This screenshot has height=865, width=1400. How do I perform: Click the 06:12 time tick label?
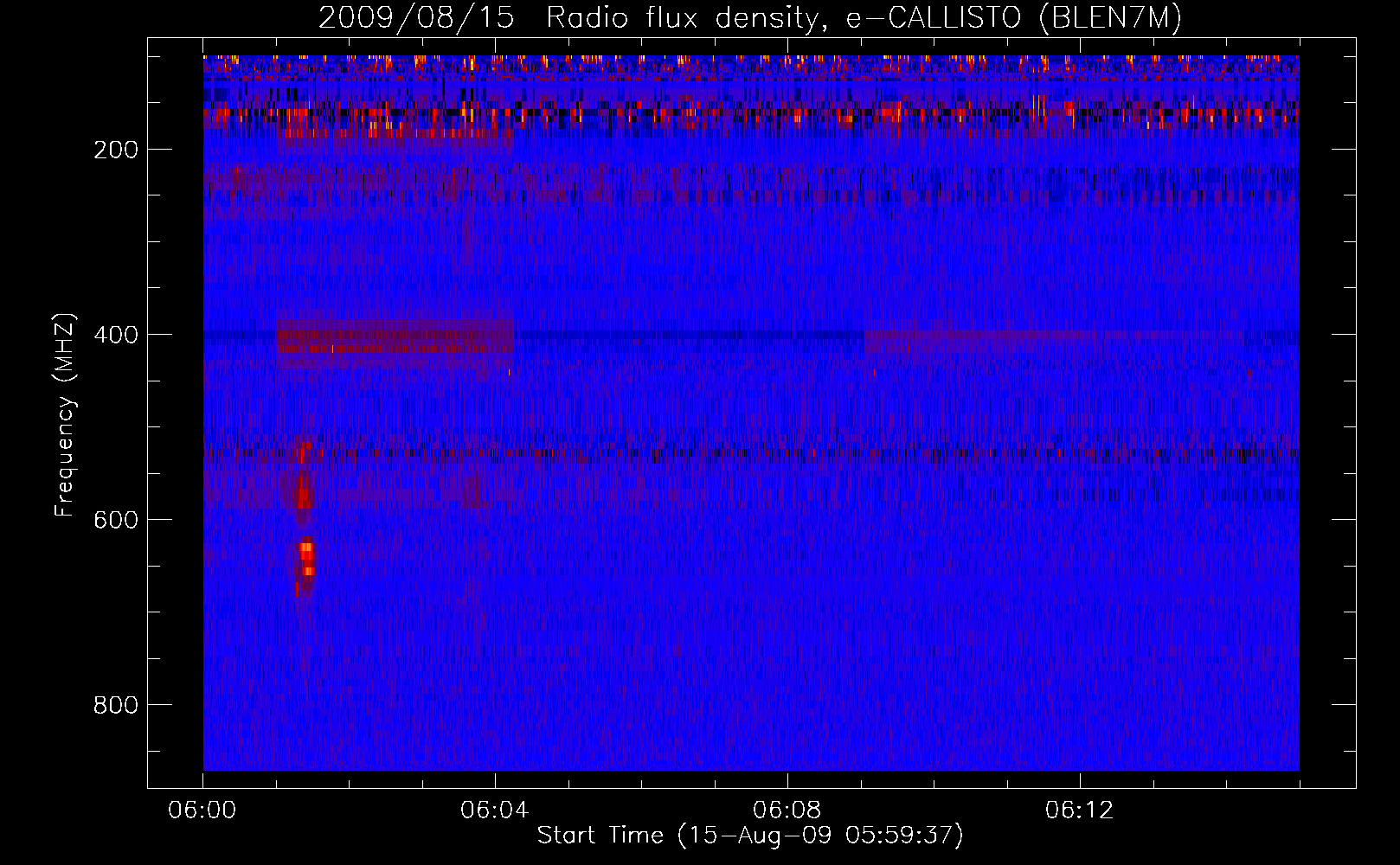(1080, 811)
